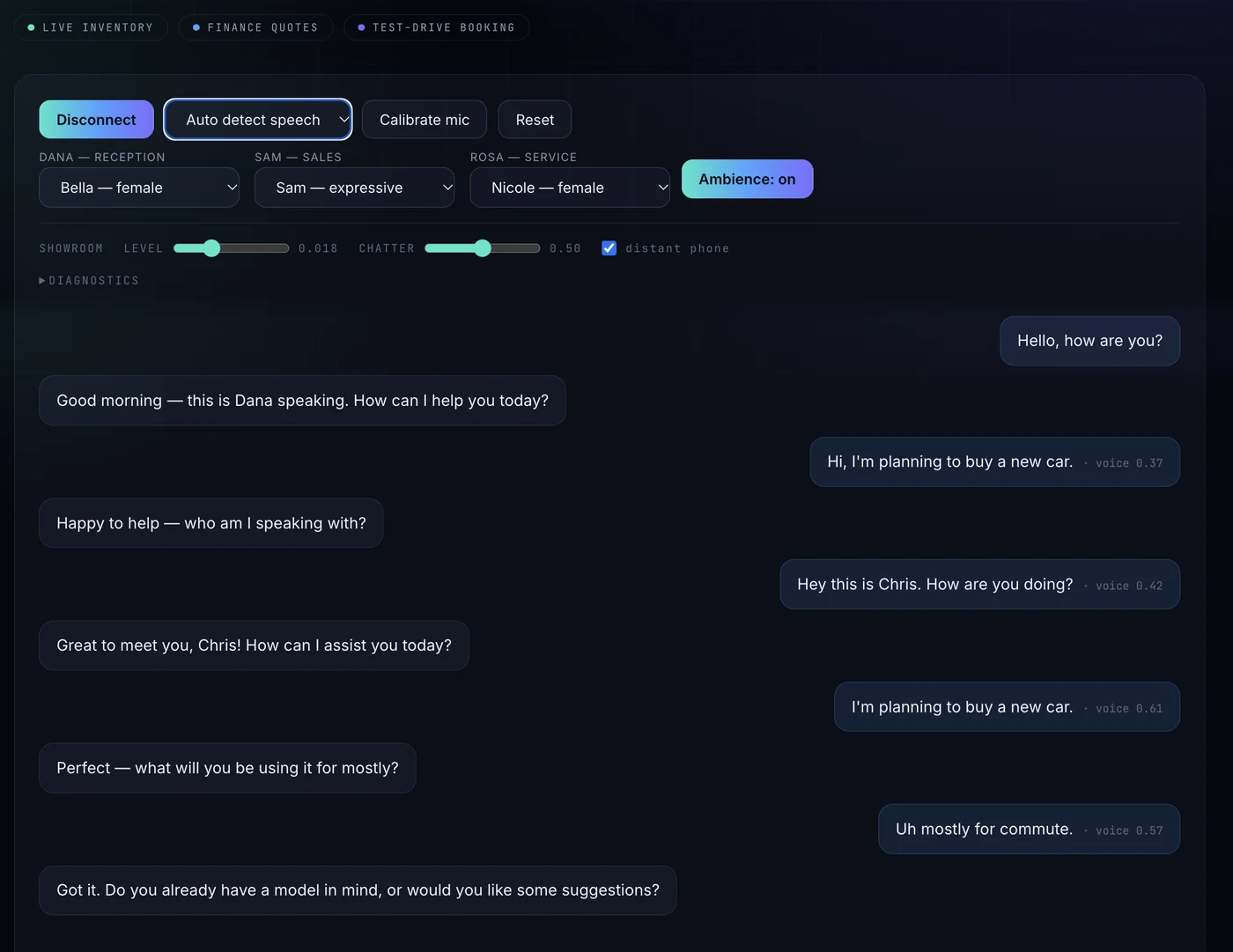Click Dana's "Good morning" greeting message

302,401
